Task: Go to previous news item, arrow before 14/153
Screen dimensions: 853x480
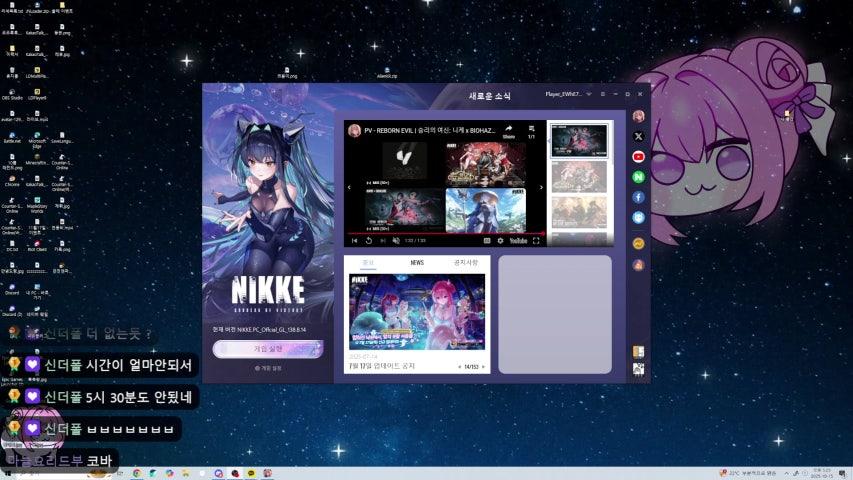Action: 459,367
